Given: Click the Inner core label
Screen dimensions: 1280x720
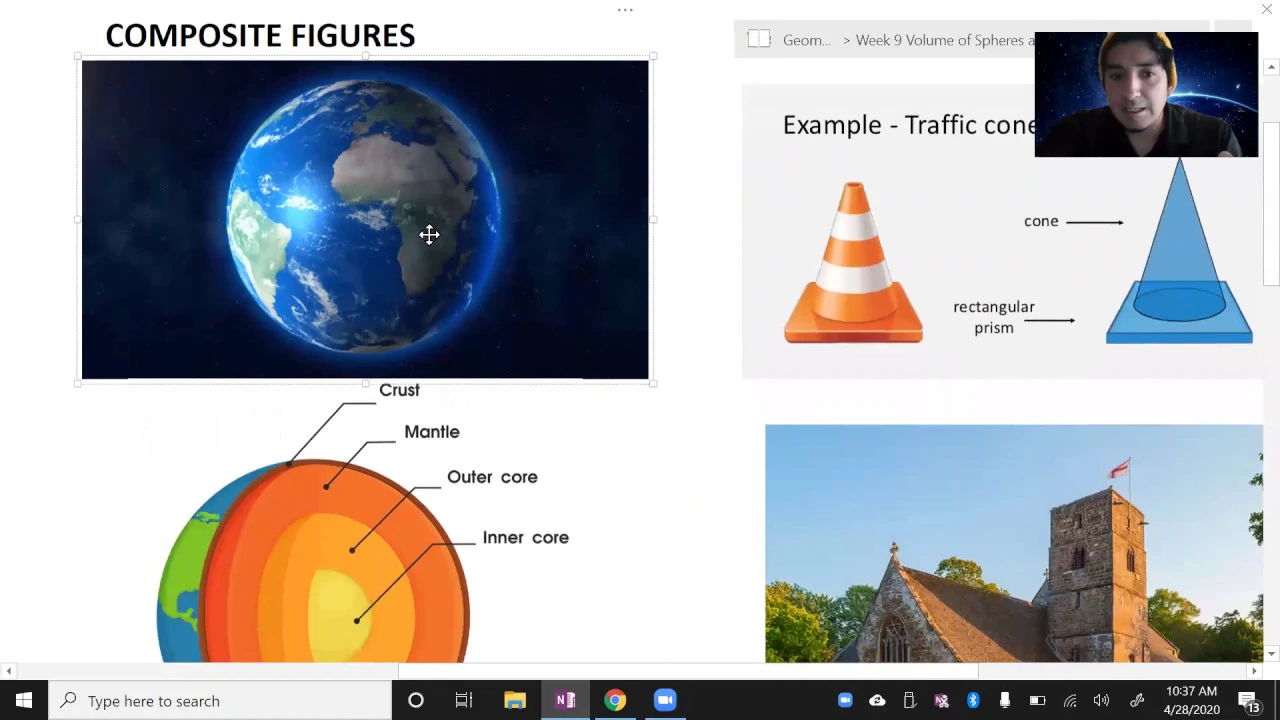Looking at the screenshot, I should click(525, 537).
